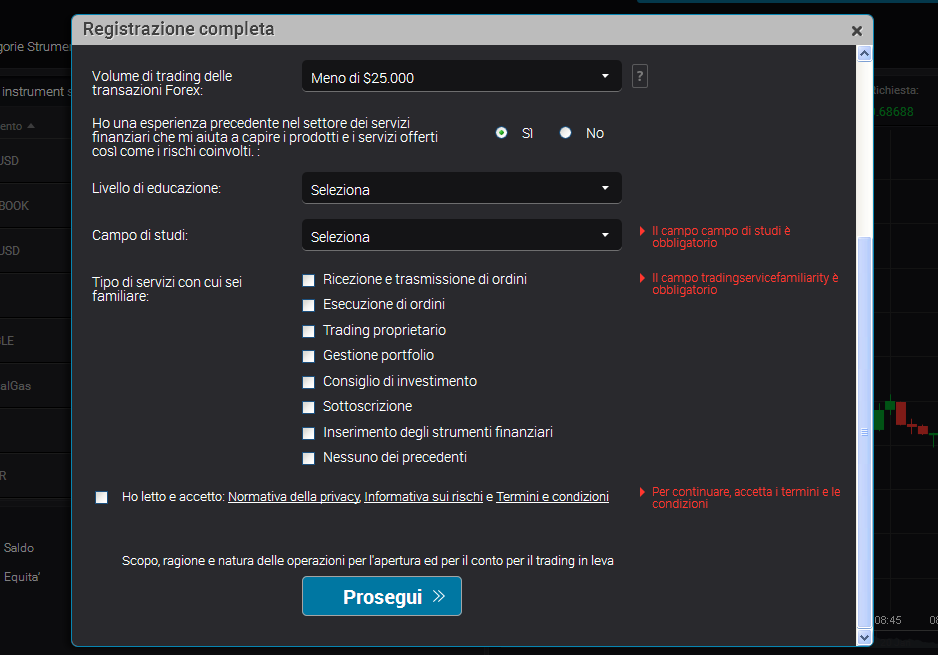Click the dialog scrollbar up arrow
The image size is (938, 655).
[864, 54]
